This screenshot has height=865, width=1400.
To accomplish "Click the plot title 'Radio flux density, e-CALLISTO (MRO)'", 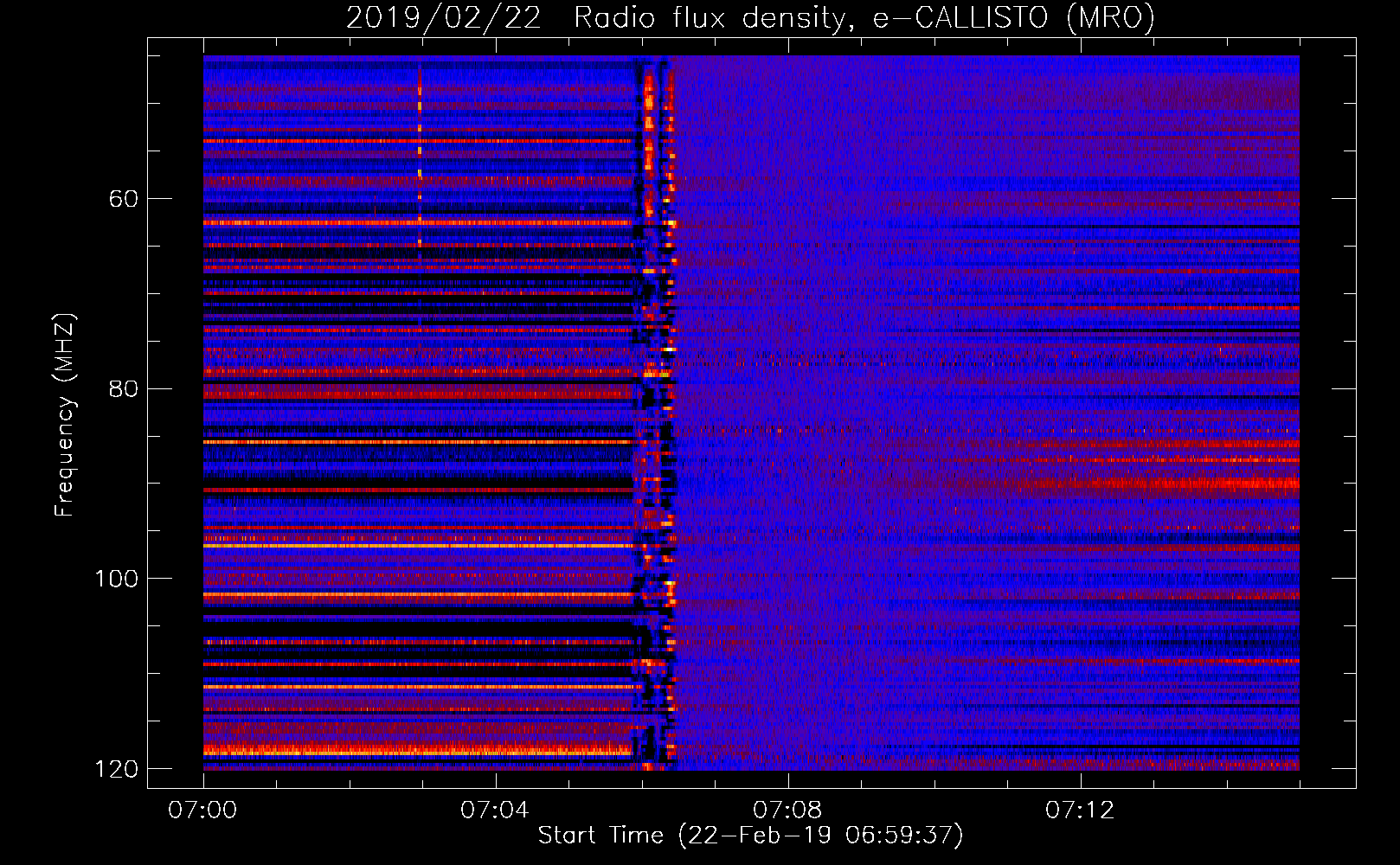I will [864, 17].
